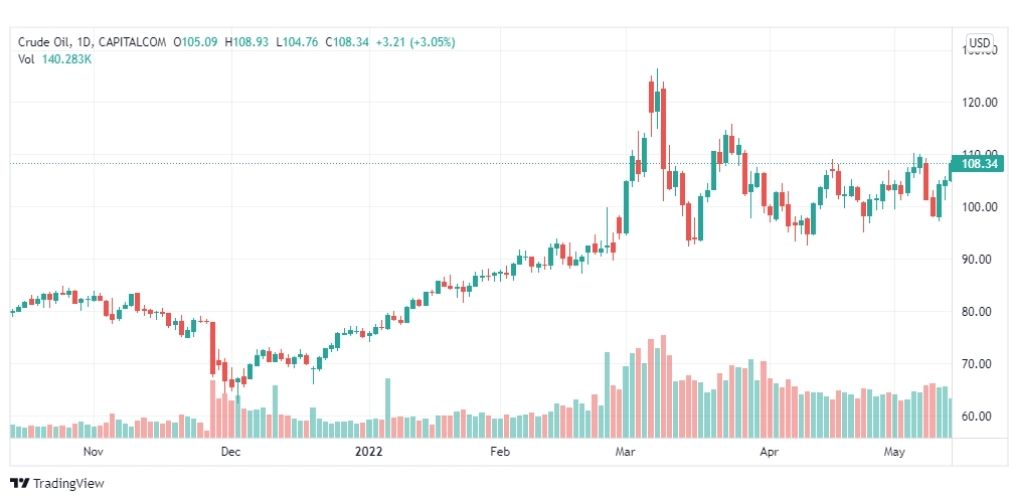Select the USD currency label
This screenshot has height=501, width=1012.
click(x=979, y=43)
